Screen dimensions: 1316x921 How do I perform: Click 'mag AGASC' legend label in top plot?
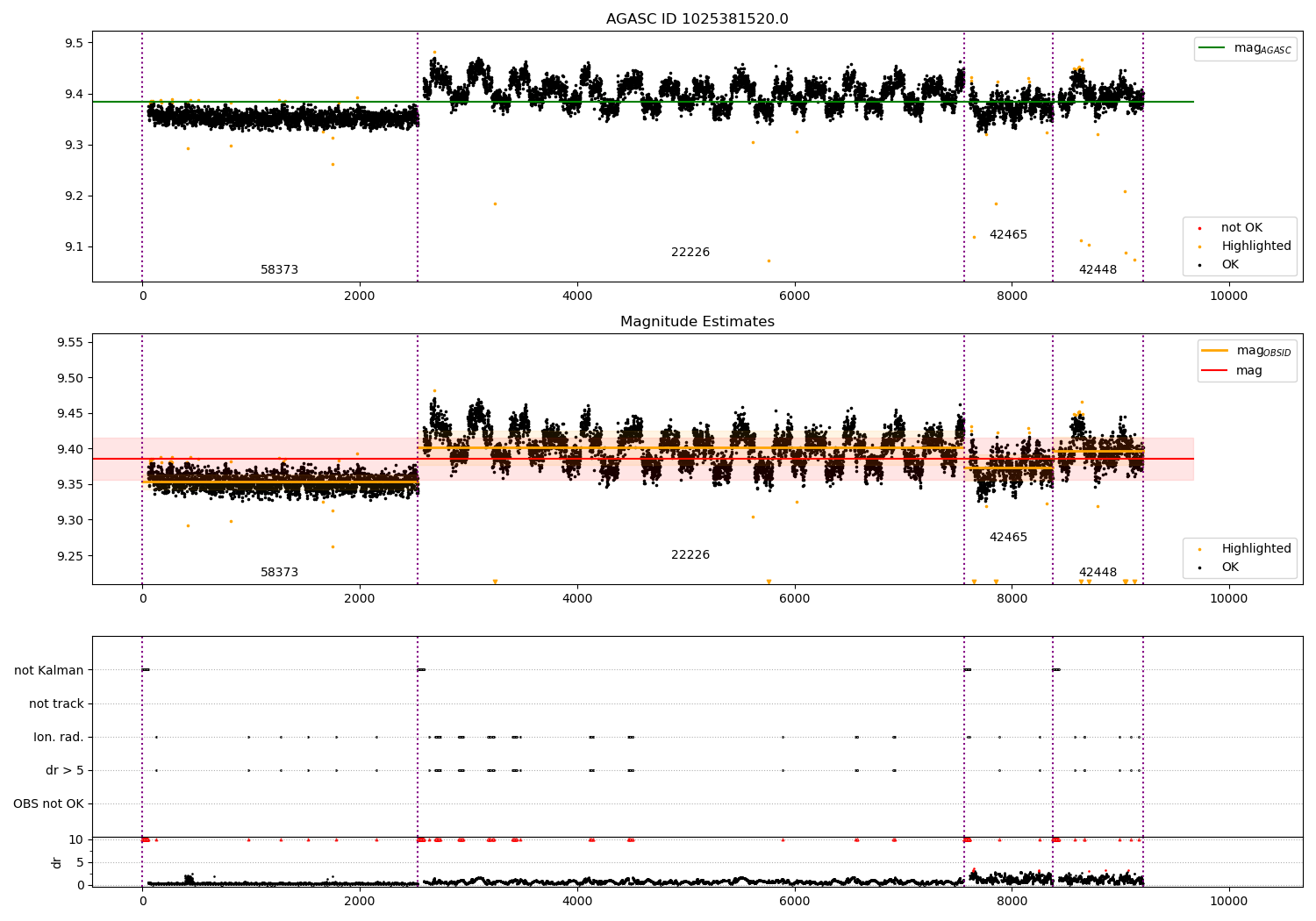click(1262, 48)
